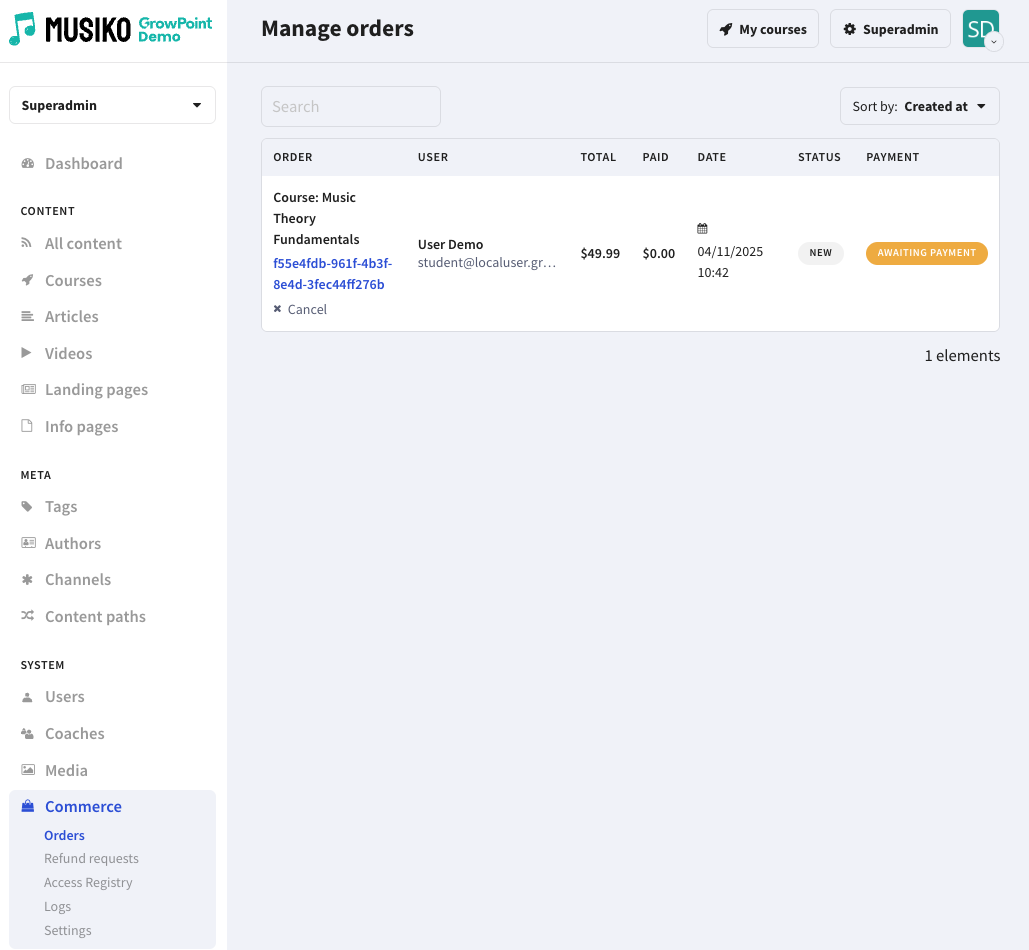Cancel the Music Theory Fundamentals order

click(x=301, y=309)
